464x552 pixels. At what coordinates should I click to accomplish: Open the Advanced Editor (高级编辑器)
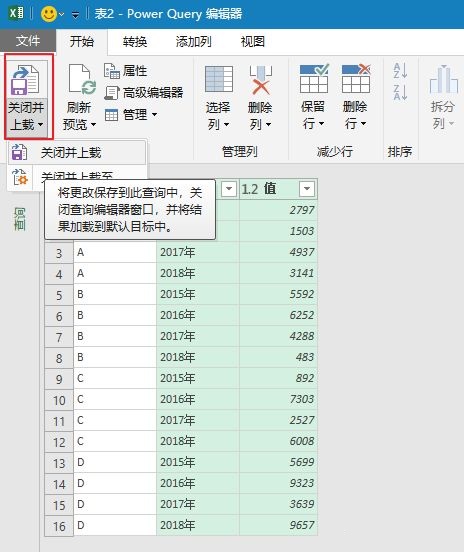(x=144, y=93)
